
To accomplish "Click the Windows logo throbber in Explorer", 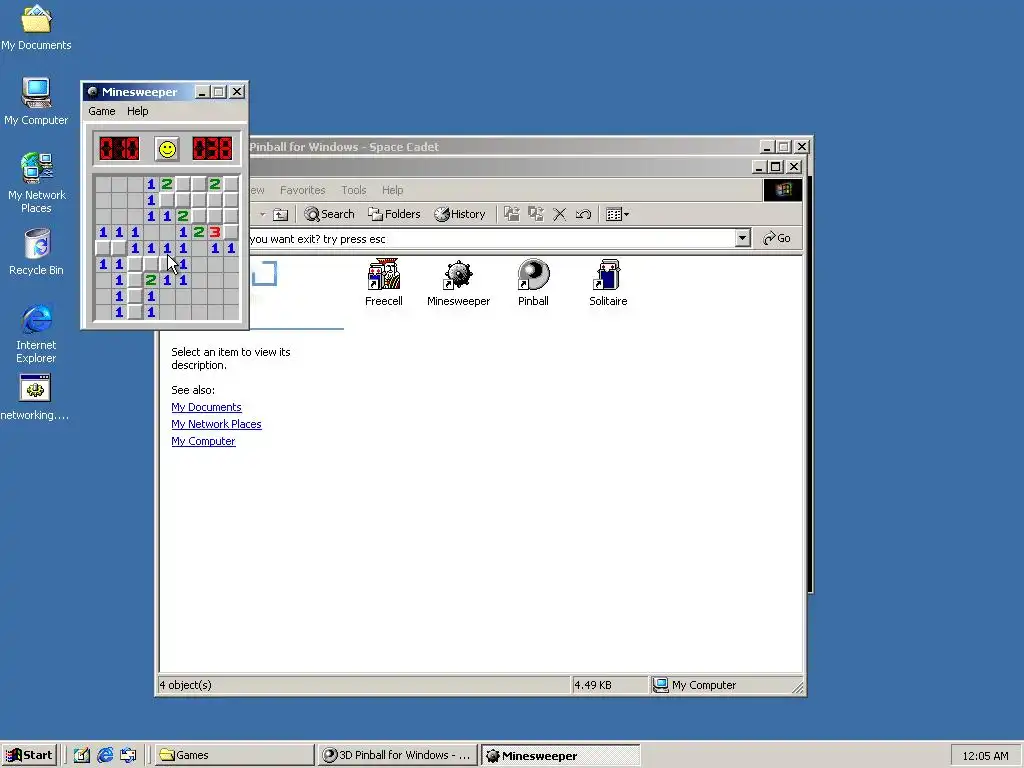I will click(x=783, y=190).
